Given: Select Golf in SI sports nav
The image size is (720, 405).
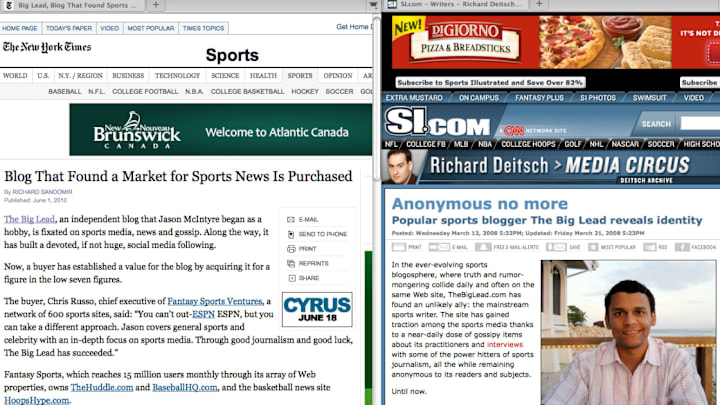Looking at the screenshot, I should coord(573,144).
